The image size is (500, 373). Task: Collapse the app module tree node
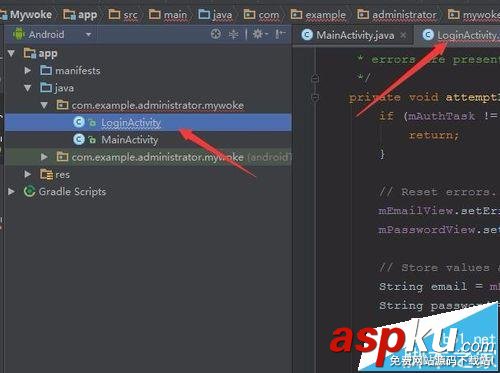click(x=11, y=53)
